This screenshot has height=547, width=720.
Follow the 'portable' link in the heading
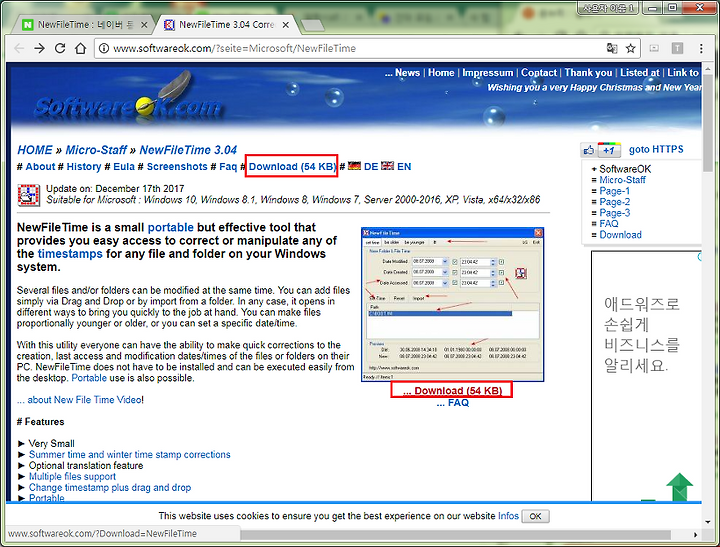(170, 227)
